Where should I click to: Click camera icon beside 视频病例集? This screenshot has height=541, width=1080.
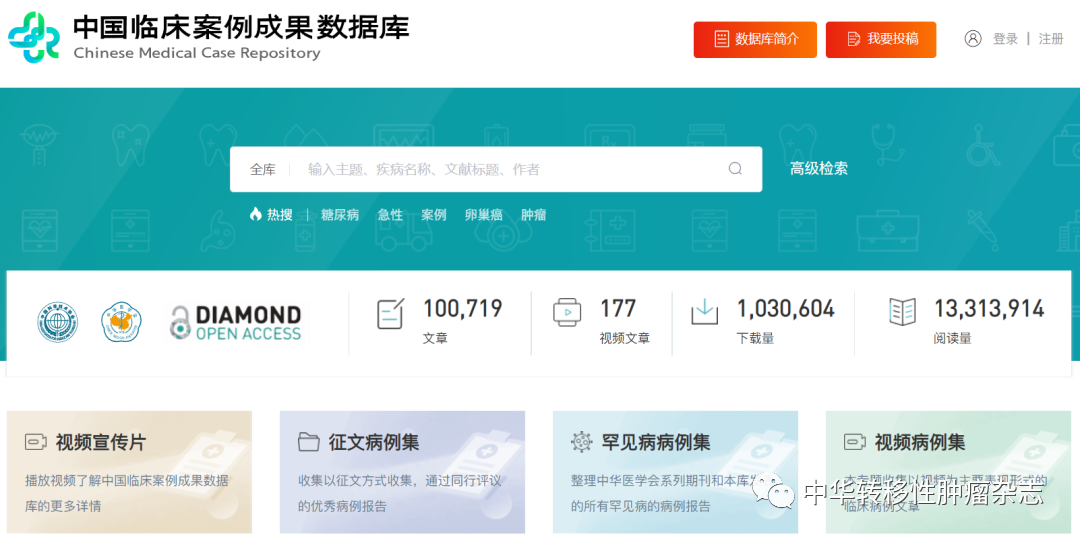click(x=855, y=442)
